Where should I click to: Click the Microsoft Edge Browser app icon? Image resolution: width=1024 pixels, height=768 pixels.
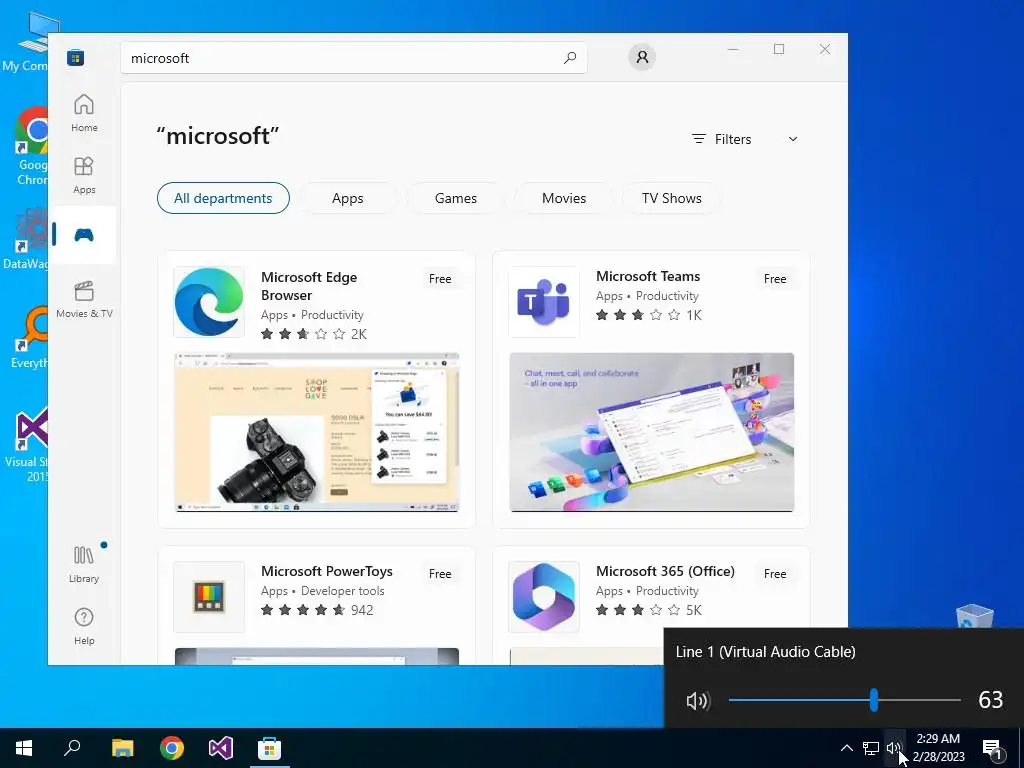[209, 302]
